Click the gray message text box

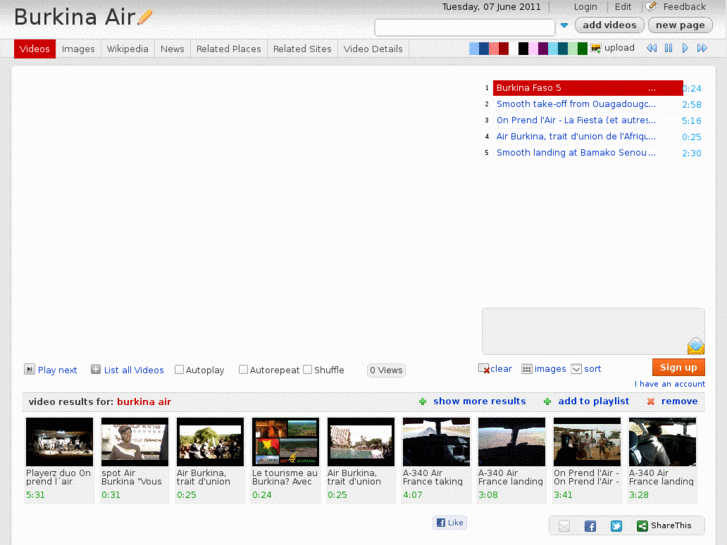[593, 331]
